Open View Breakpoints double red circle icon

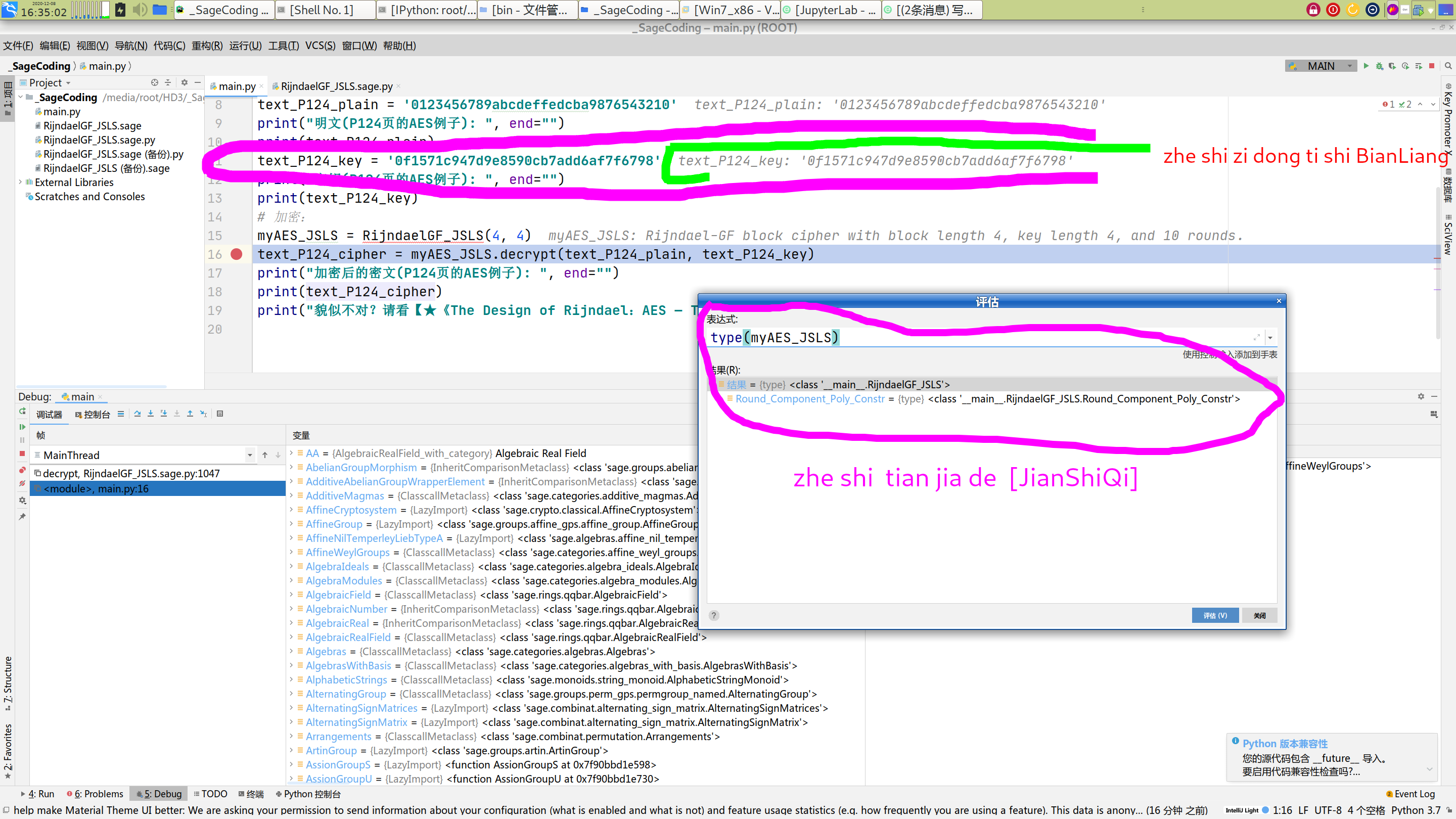pos(22,470)
